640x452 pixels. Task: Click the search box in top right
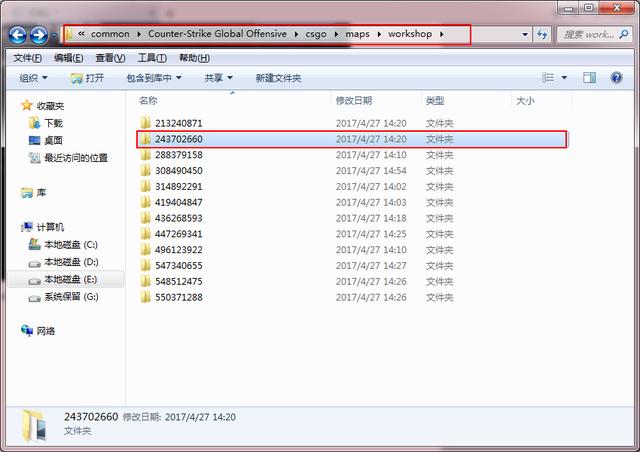pos(590,34)
